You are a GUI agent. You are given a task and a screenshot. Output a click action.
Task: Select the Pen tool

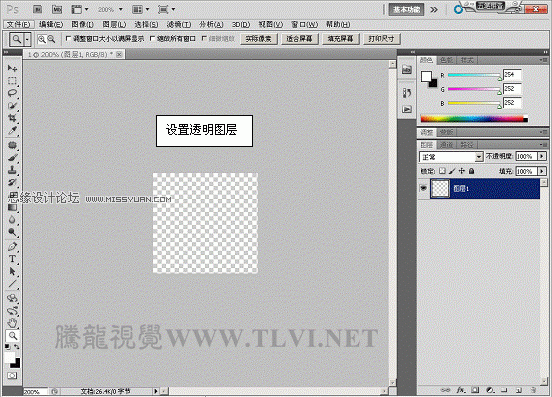click(12, 246)
